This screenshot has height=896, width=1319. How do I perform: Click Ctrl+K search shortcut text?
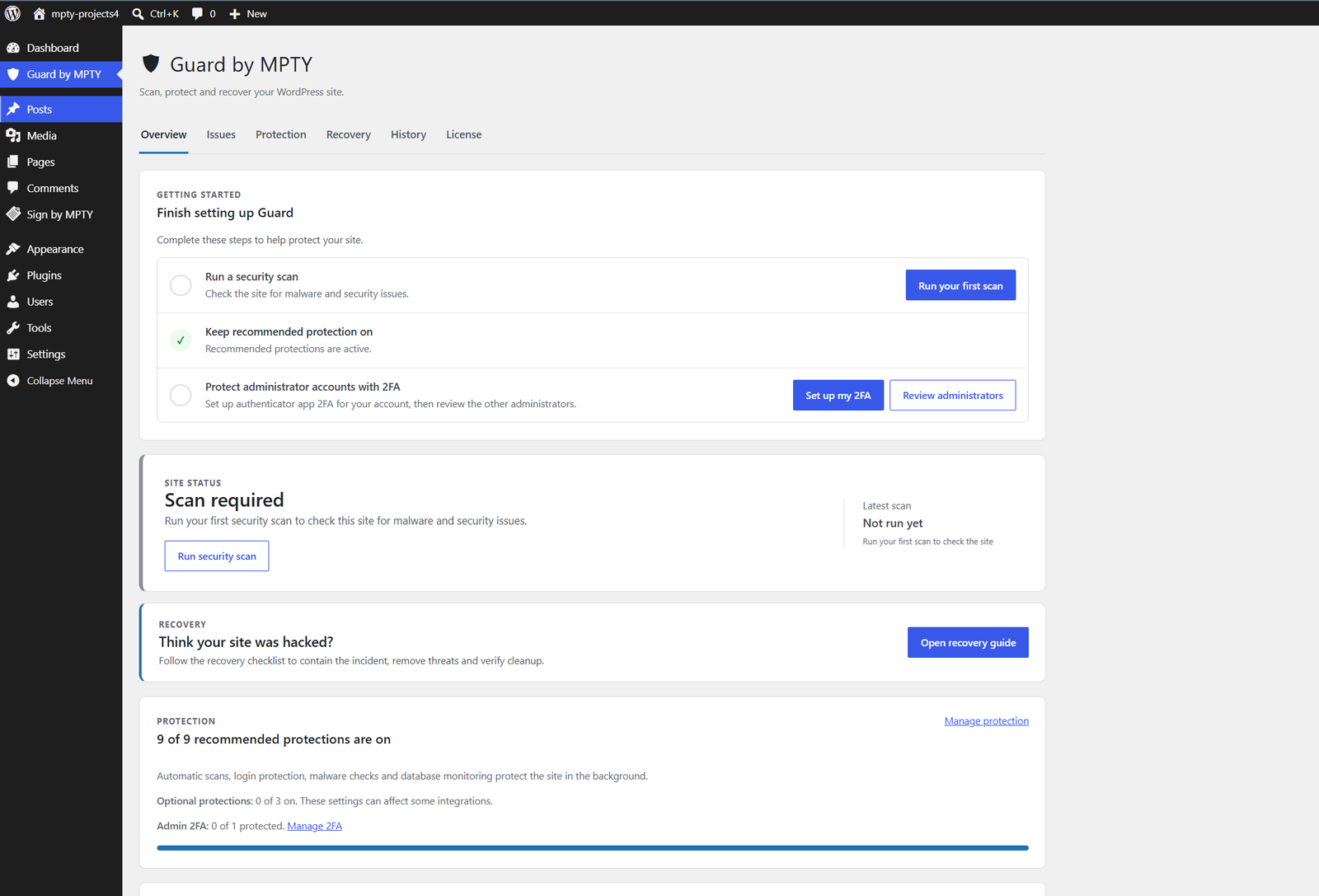pos(164,13)
